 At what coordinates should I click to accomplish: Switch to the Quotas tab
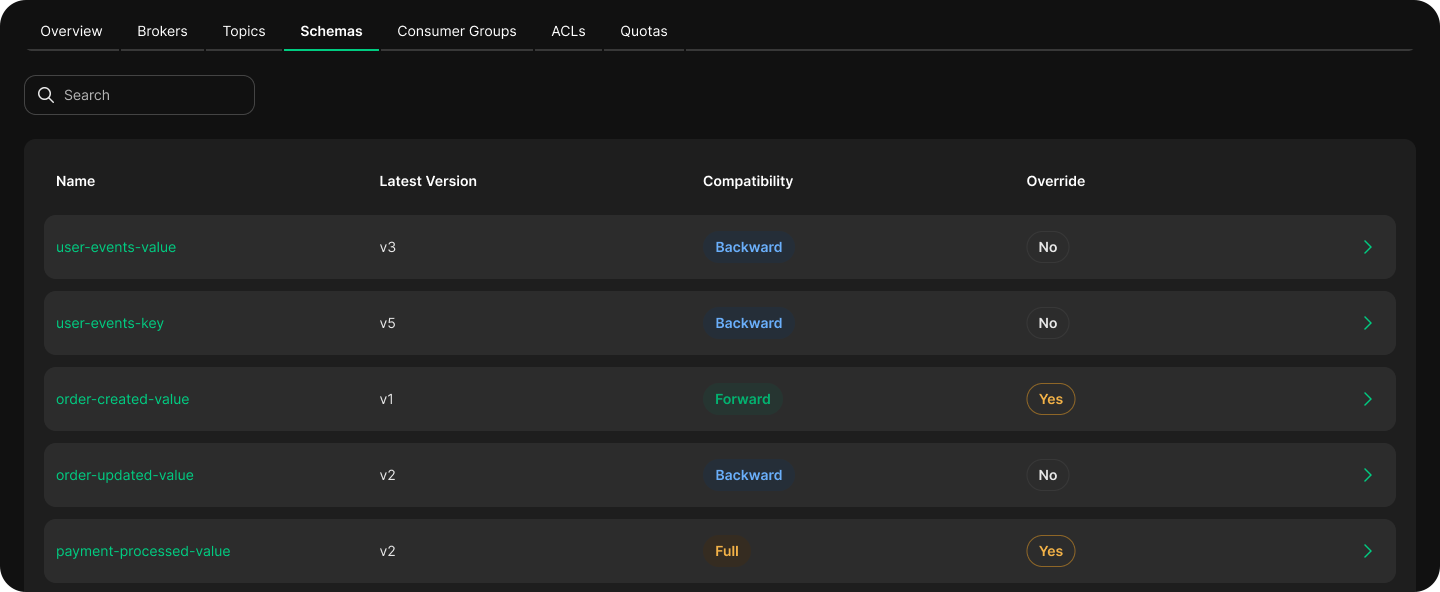(644, 31)
